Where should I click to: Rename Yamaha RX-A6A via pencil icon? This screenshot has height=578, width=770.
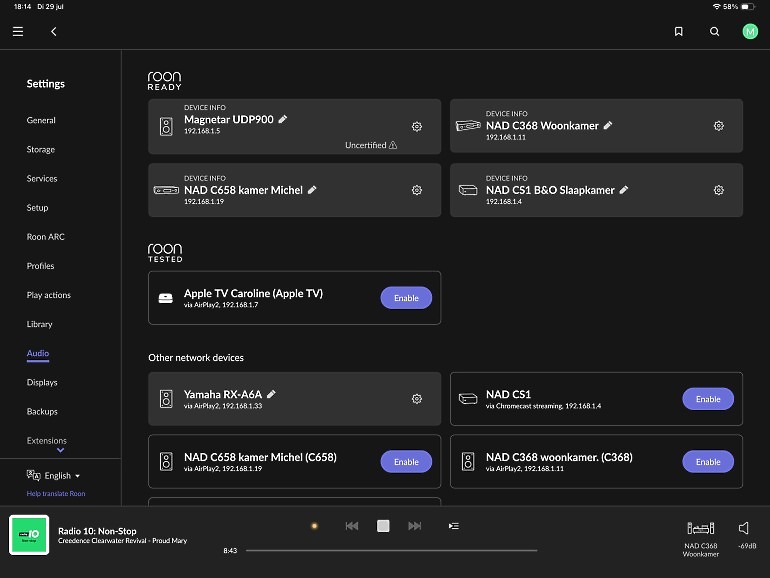pos(271,394)
